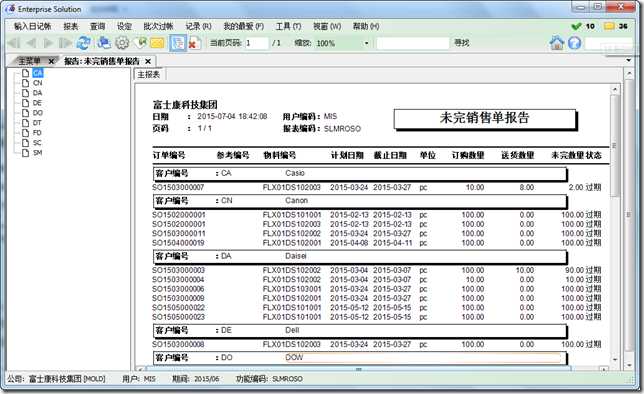Image resolution: width=644 pixels, height=394 pixels.
Task: Open the 缩放 100% zoom dropdown
Action: (x=366, y=43)
